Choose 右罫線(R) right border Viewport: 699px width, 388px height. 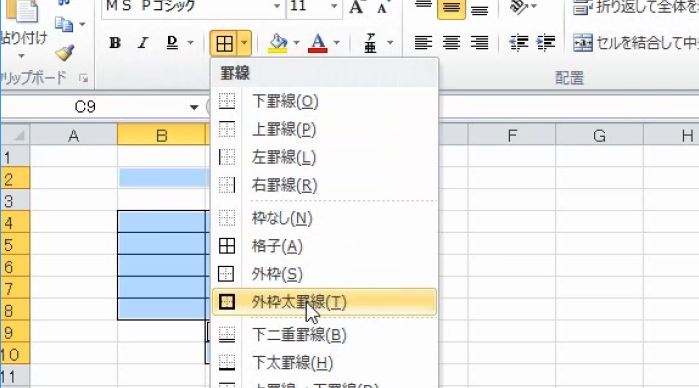coord(325,185)
